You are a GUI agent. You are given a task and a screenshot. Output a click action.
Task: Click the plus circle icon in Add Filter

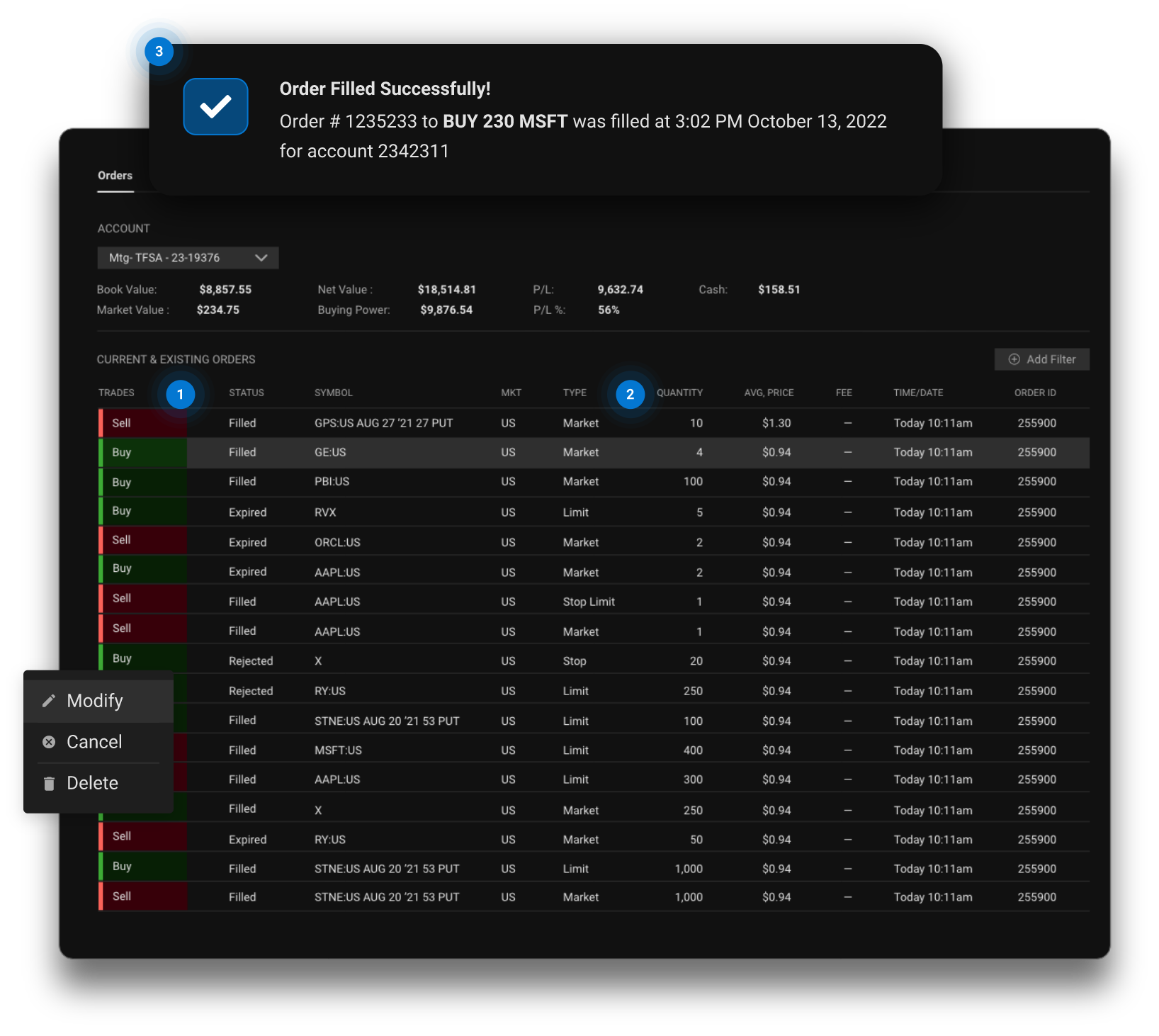[1014, 359]
